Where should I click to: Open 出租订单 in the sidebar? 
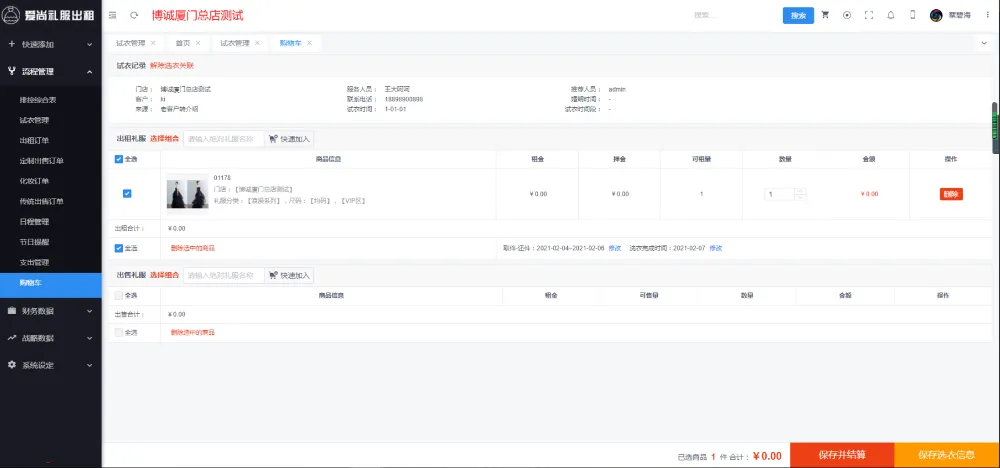tap(34, 140)
